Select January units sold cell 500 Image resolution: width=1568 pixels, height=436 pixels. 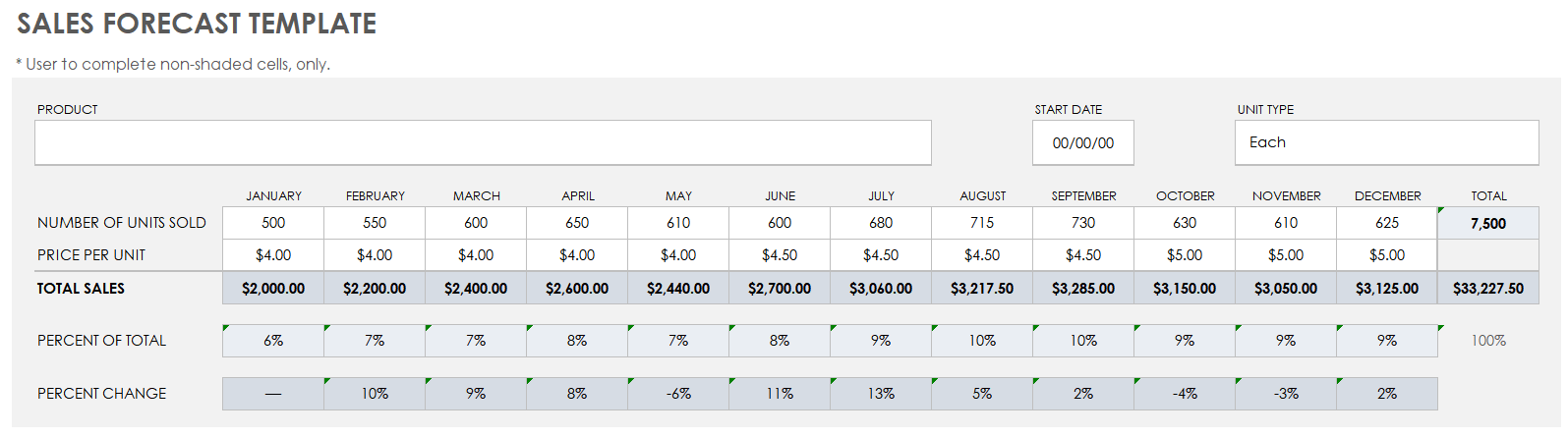[x=273, y=223]
